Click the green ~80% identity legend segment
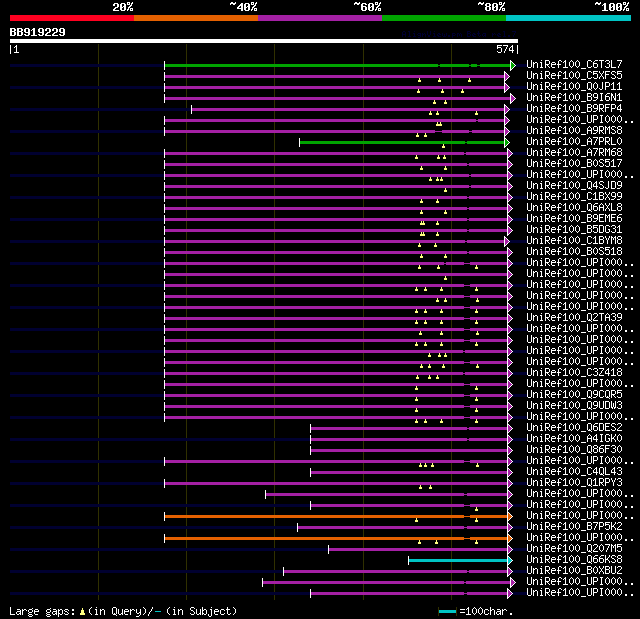 [x=444, y=18]
